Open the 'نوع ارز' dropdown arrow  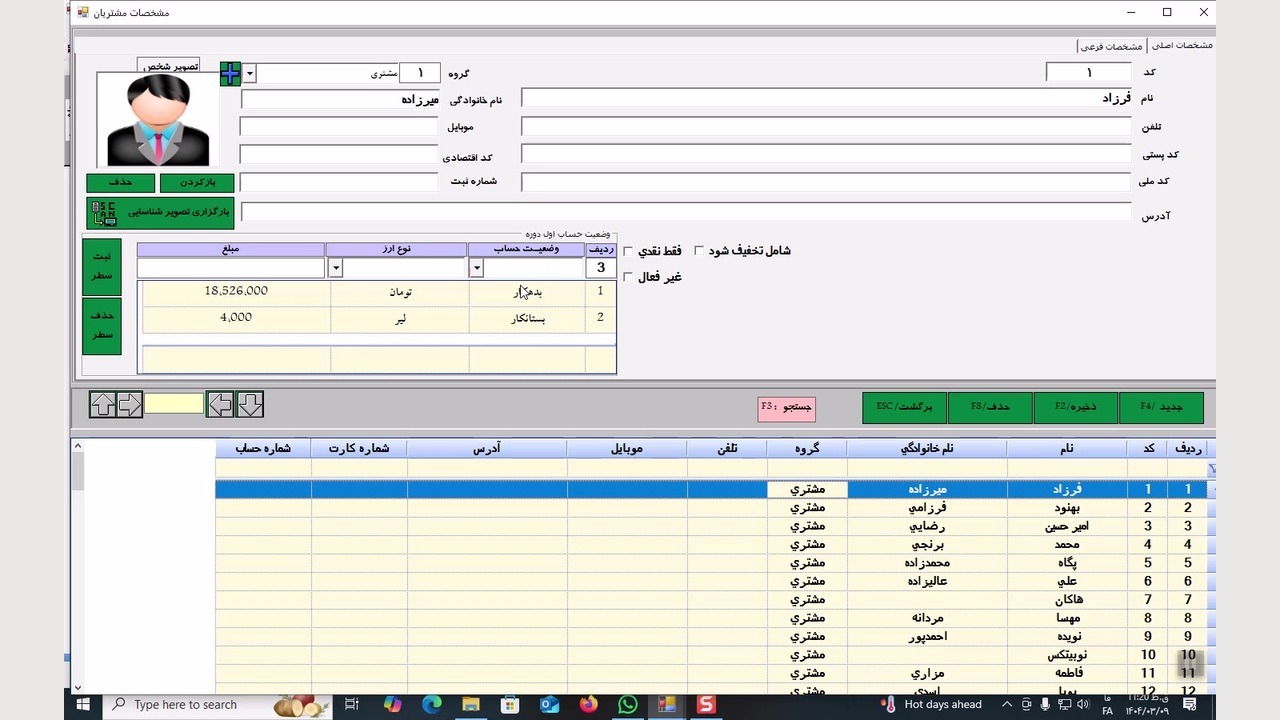tap(335, 268)
